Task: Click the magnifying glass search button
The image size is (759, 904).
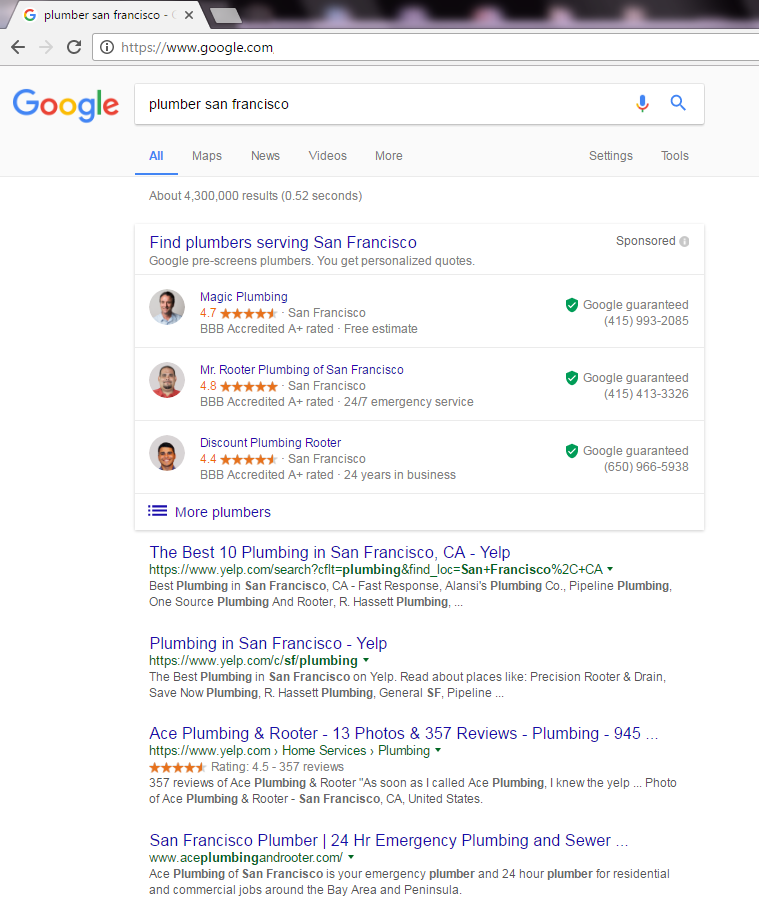Action: coord(678,103)
